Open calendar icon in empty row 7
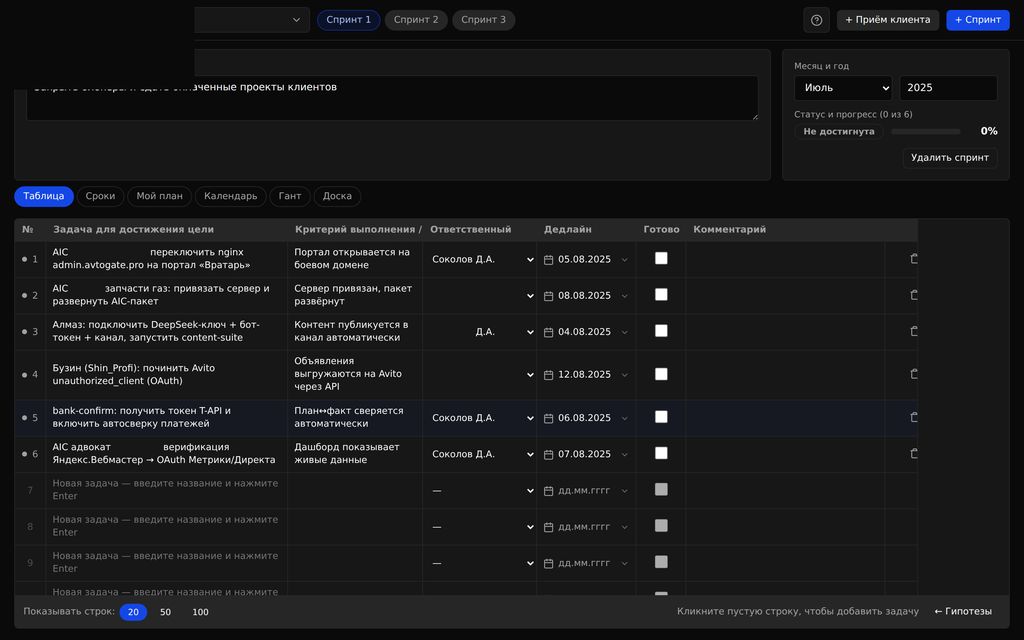1024x640 pixels. point(549,491)
